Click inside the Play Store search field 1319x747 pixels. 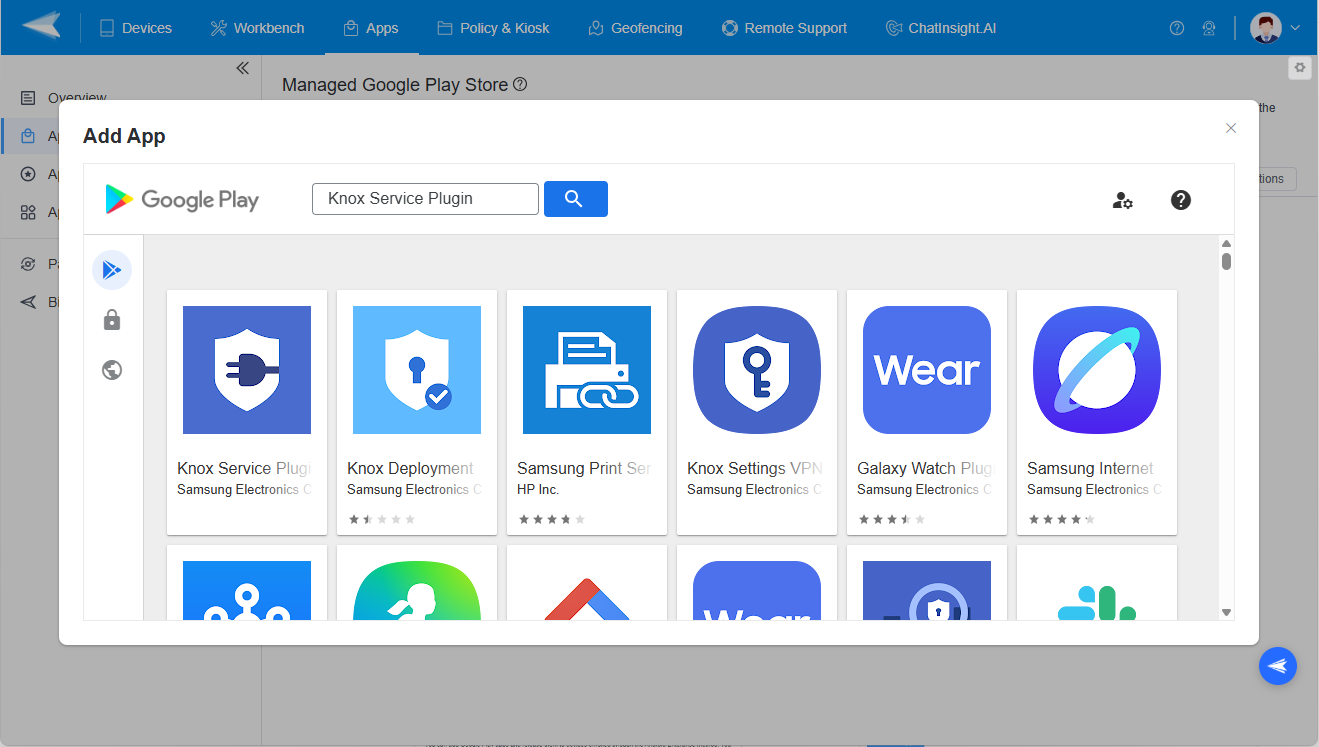[x=424, y=198]
